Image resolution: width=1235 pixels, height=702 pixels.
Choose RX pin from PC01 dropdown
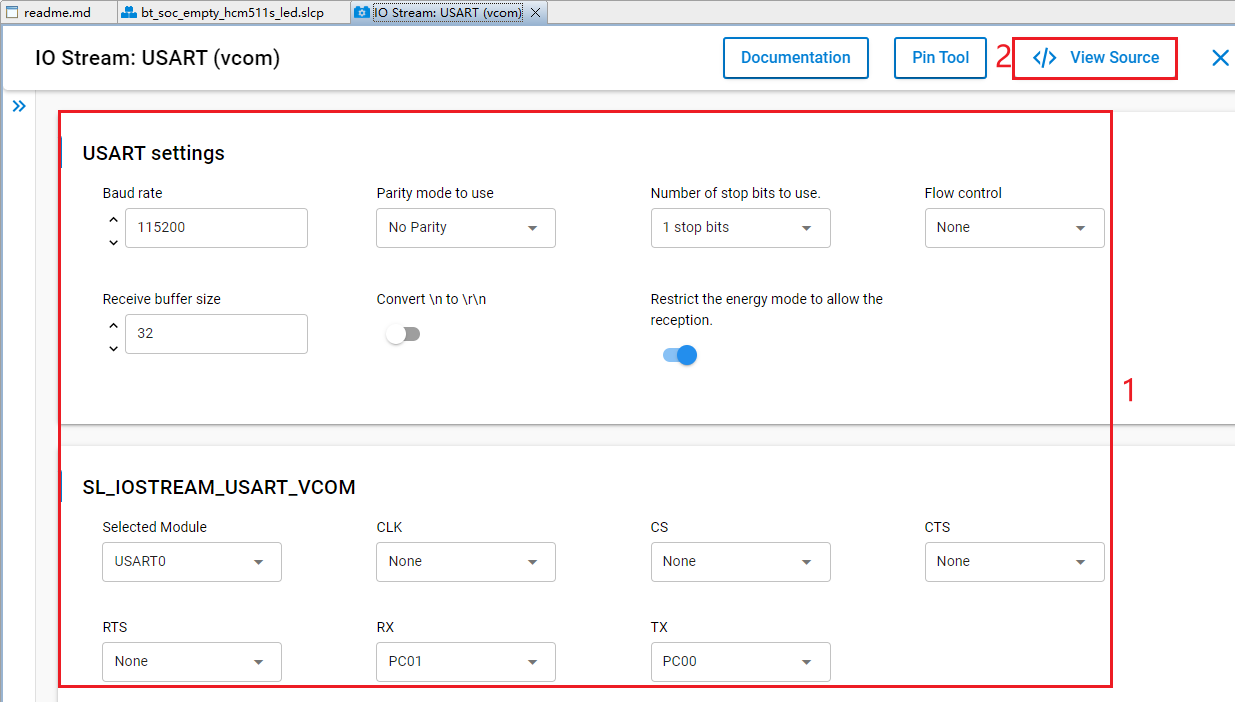tap(465, 662)
